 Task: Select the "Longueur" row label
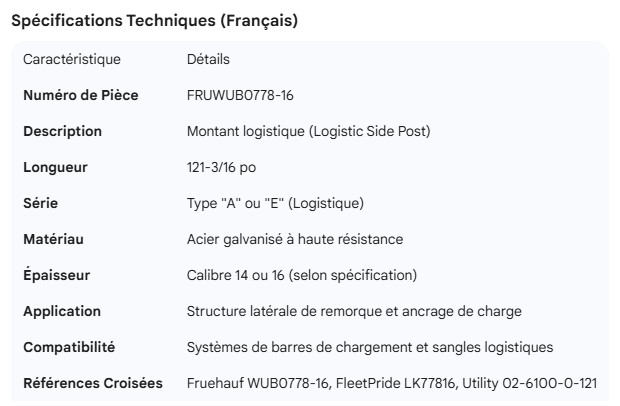pos(55,167)
